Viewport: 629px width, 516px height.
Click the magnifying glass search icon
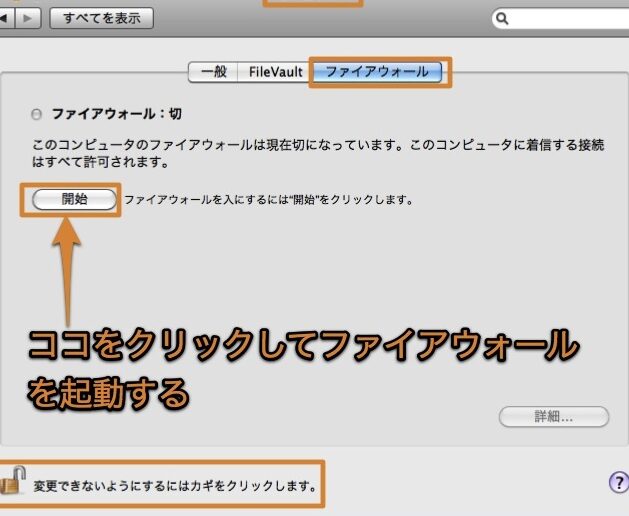click(x=502, y=18)
